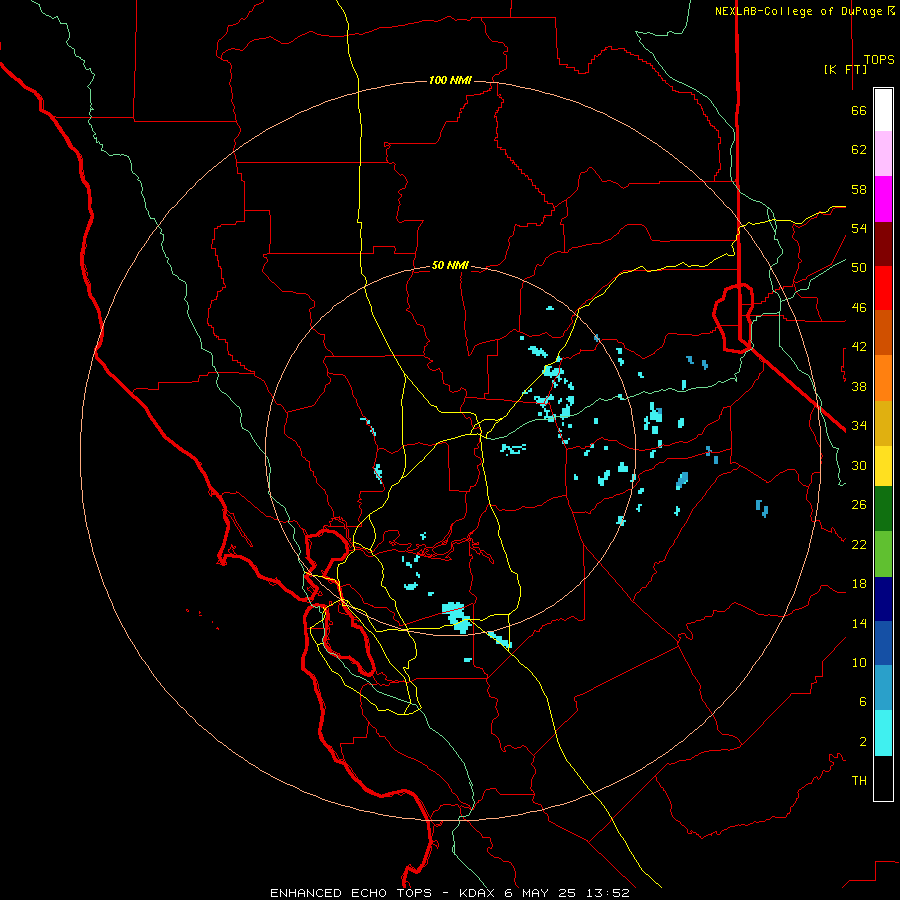Image resolution: width=900 pixels, height=900 pixels.
Task: Click the 58 legend value
Action: point(859,189)
